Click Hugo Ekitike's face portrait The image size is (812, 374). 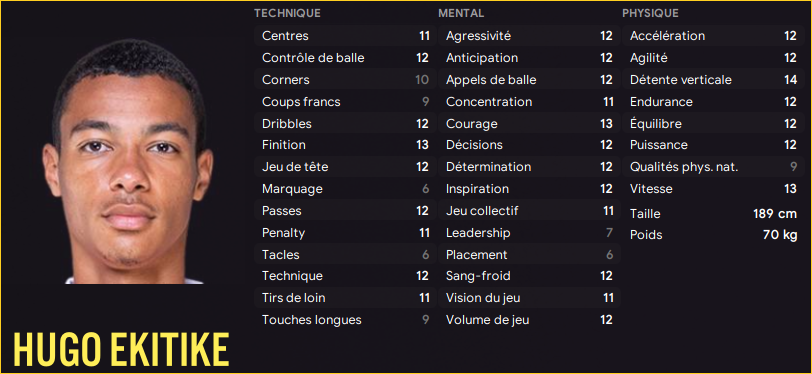(127, 162)
